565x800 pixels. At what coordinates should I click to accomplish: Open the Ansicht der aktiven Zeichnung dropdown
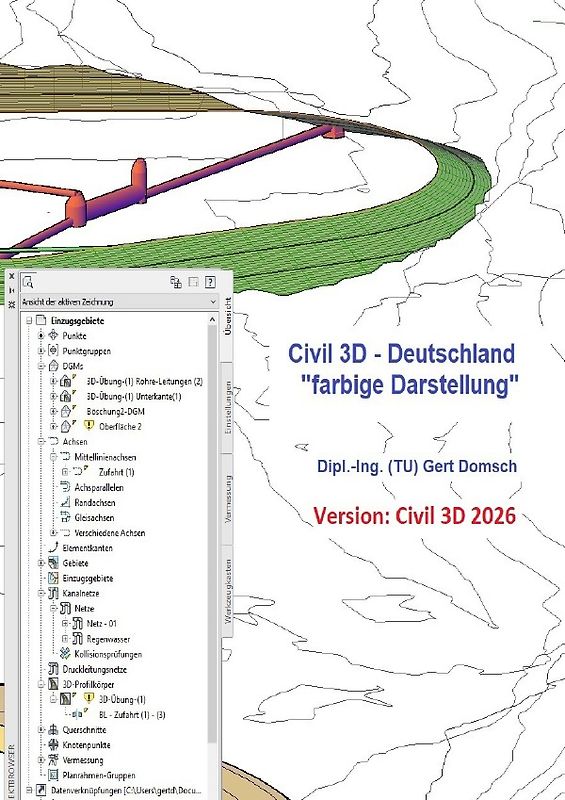point(119,302)
